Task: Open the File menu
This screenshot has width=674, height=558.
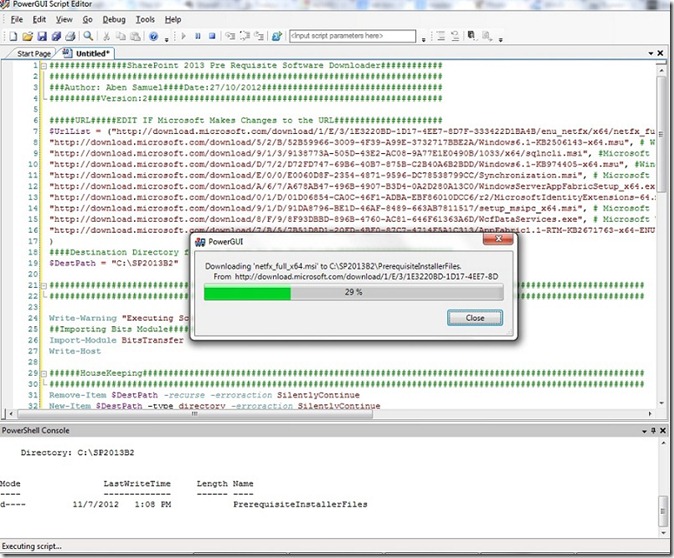Action: [x=17, y=19]
